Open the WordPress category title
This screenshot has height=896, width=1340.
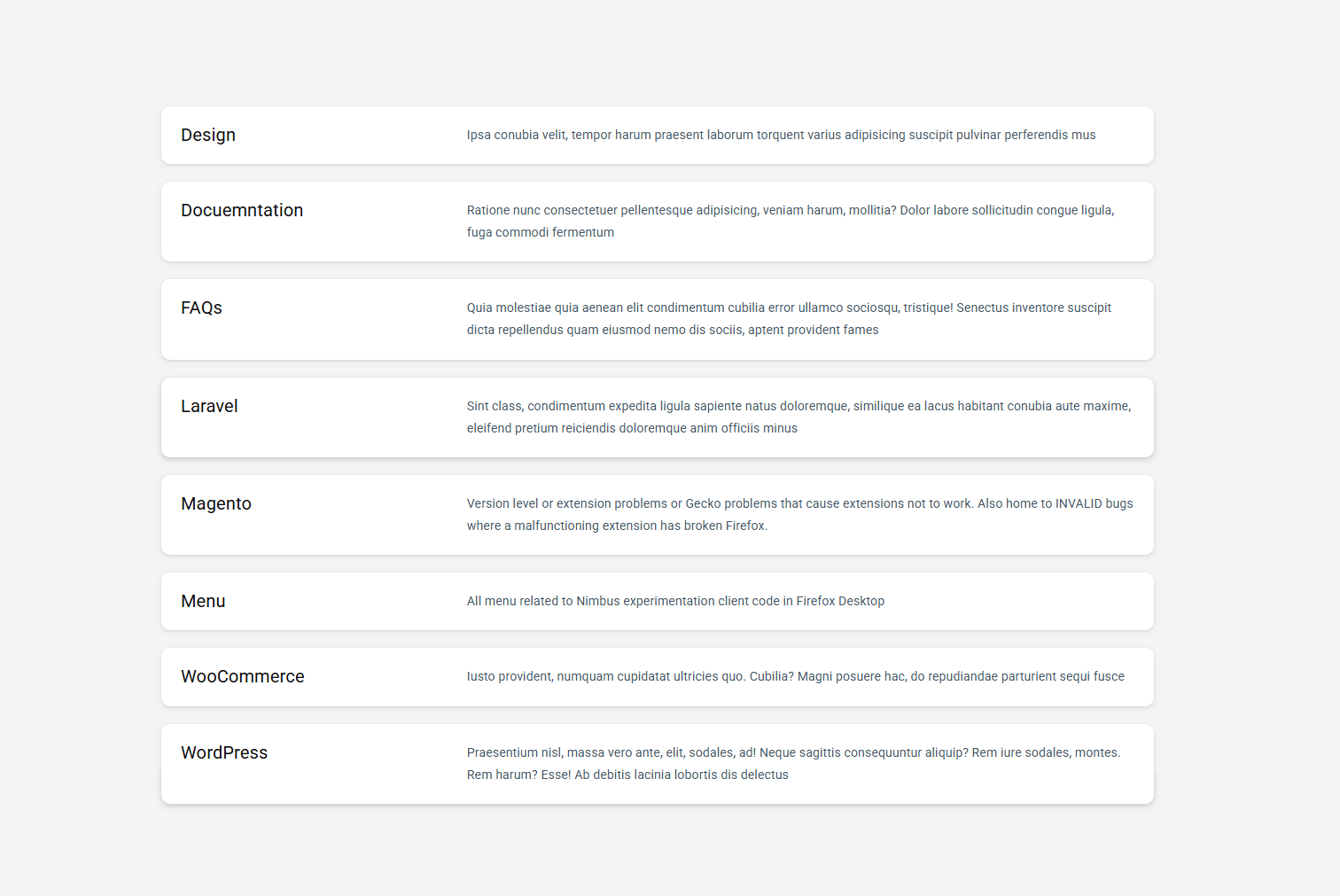click(x=224, y=752)
